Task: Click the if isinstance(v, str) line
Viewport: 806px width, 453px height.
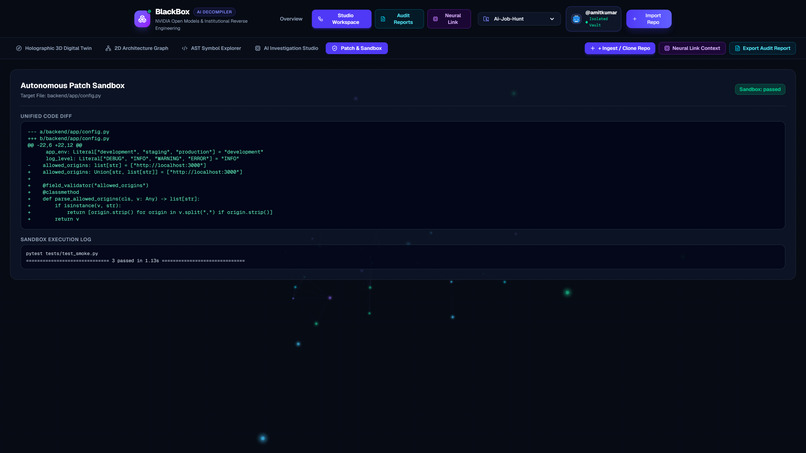Action: 75,205
